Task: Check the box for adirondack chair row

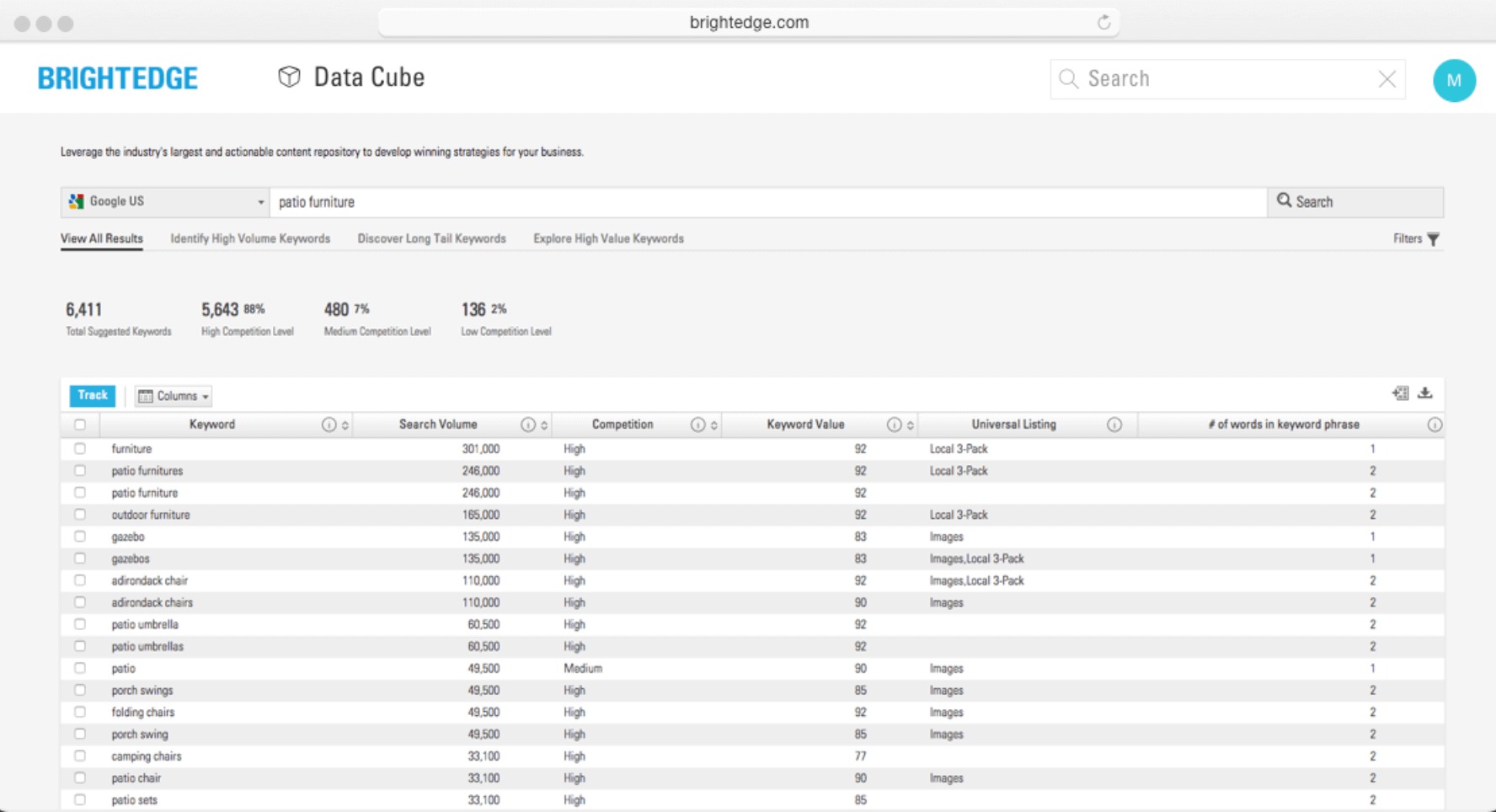Action: [80, 580]
